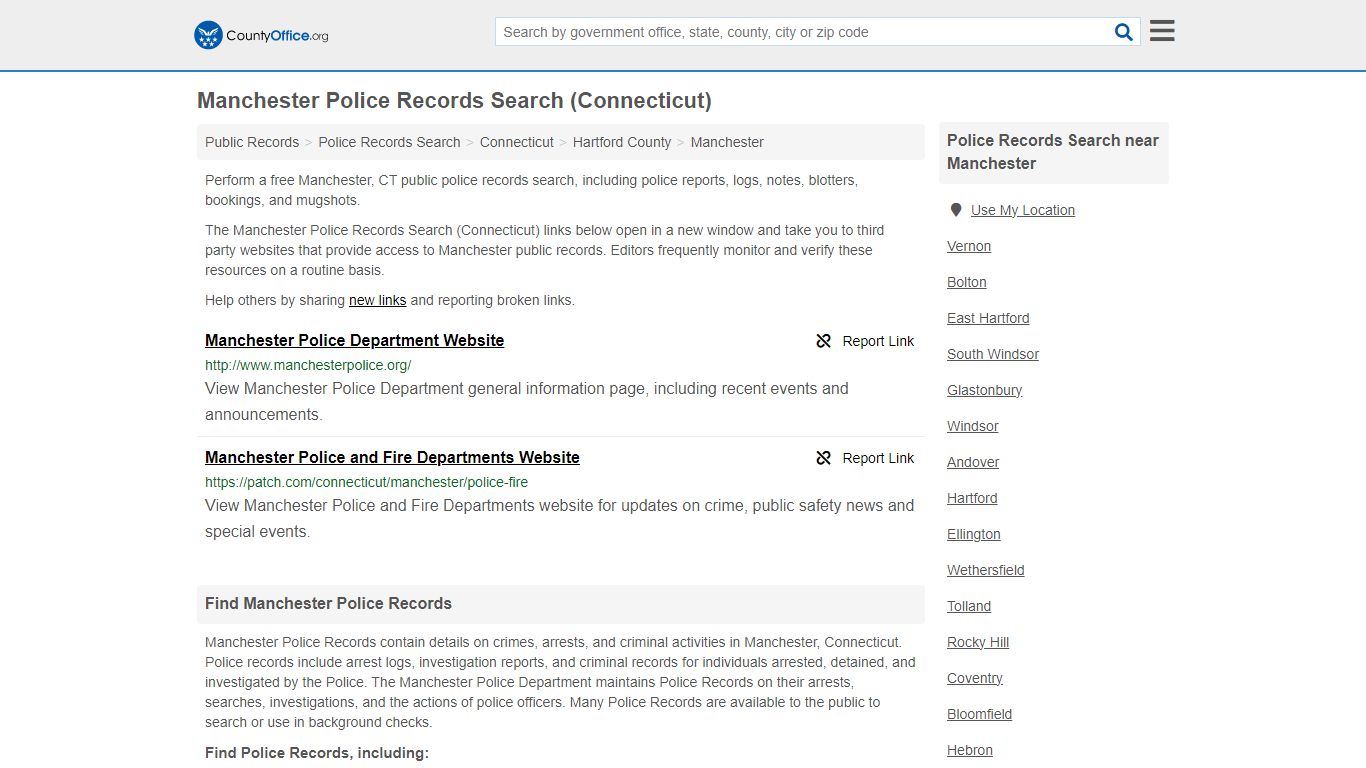
Task: Open Wethersfield police records
Action: tap(986, 570)
